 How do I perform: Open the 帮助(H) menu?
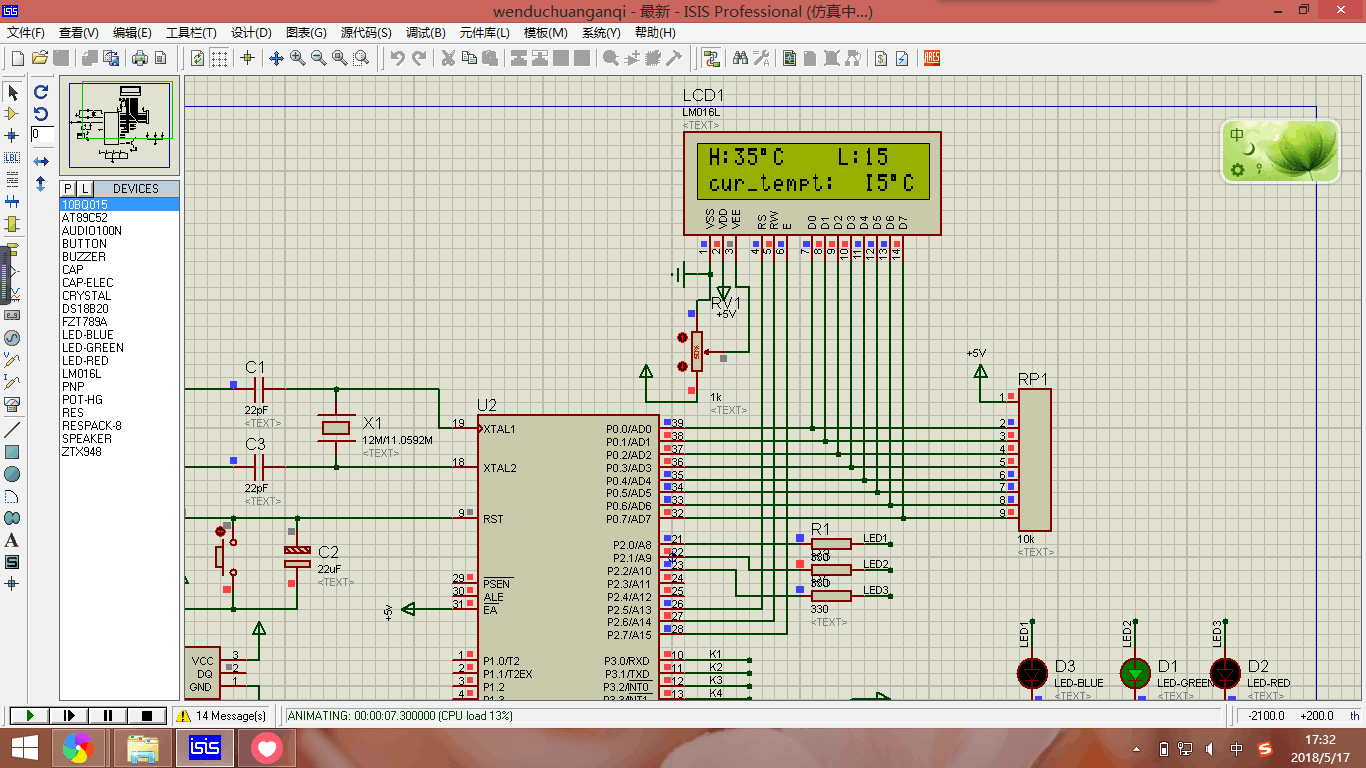655,33
